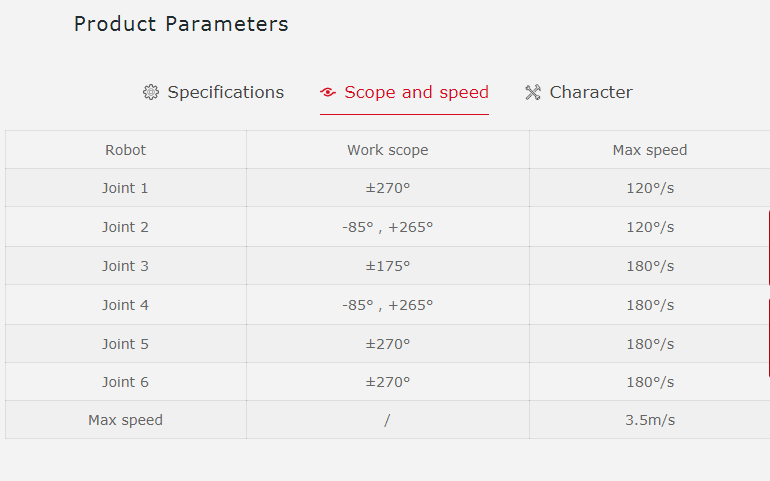
Task: Click the tools icon beside Character
Action: [x=533, y=93]
